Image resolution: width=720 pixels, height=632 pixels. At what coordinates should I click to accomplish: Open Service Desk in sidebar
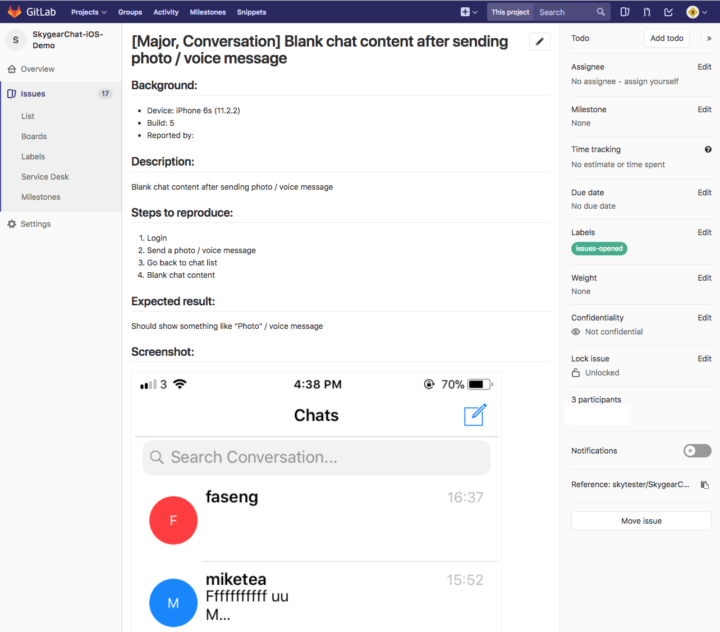[45, 177]
